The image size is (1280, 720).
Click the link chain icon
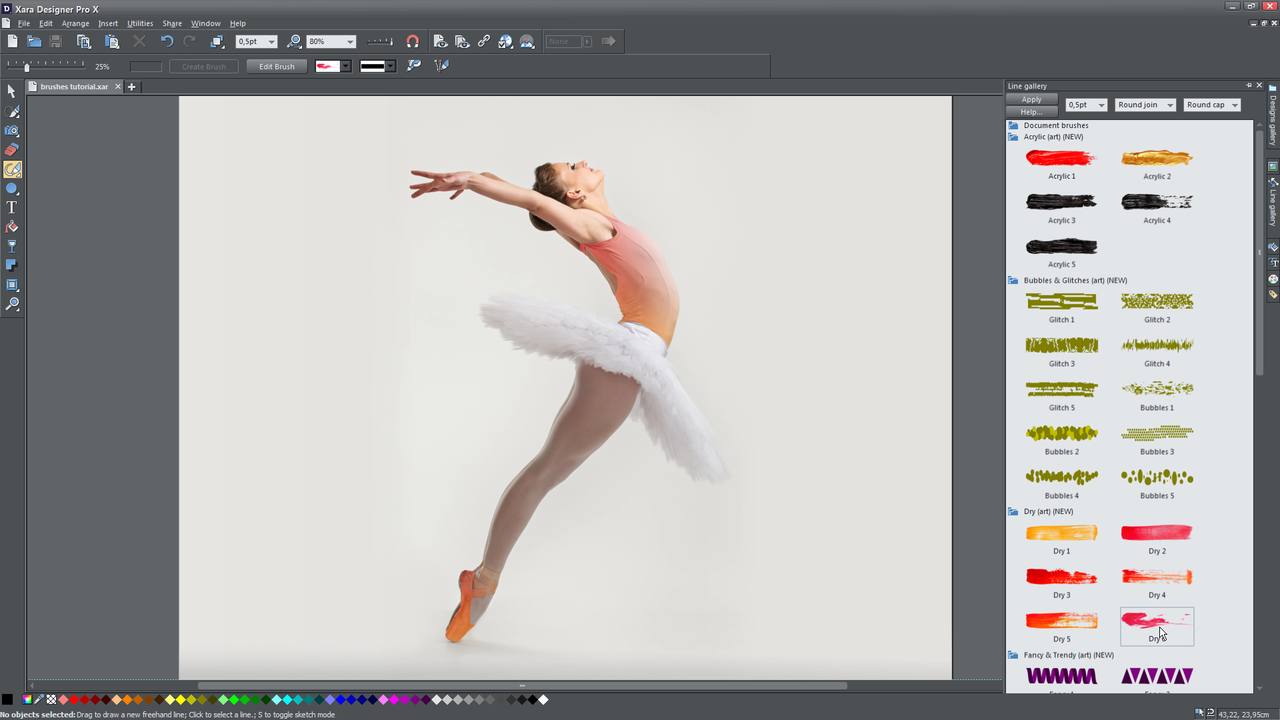pos(484,41)
